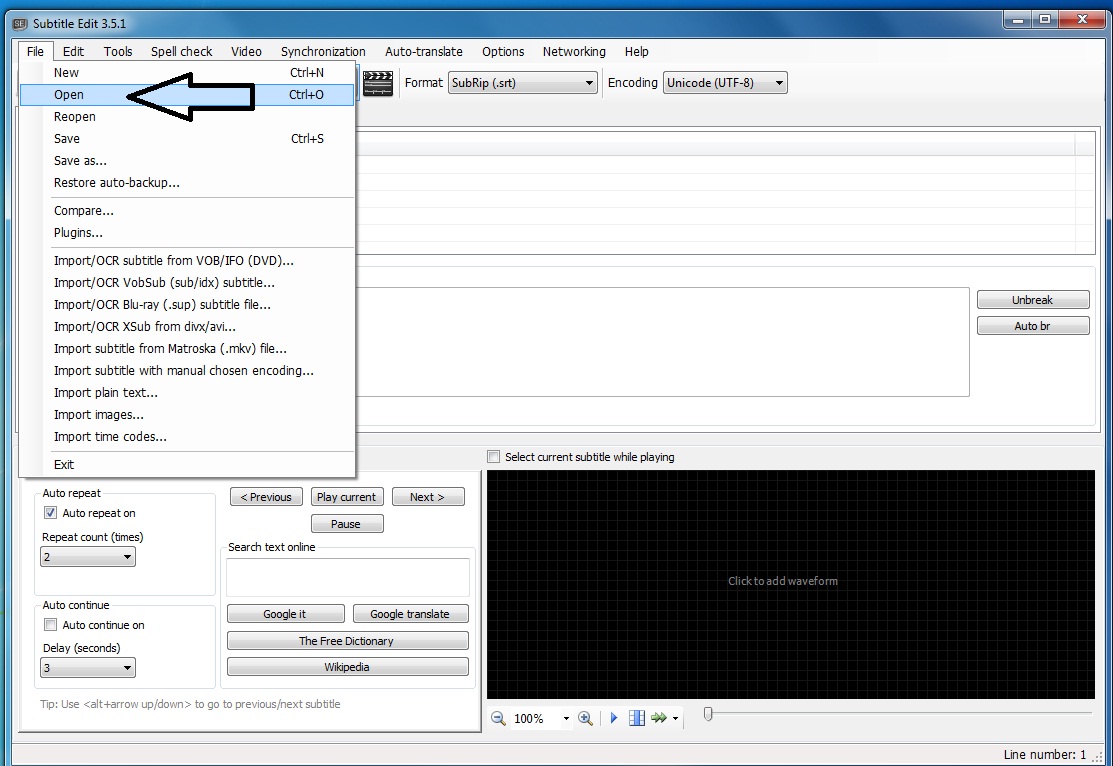
Task: Open the 100% waveform zoom dropdown
Action: click(566, 718)
